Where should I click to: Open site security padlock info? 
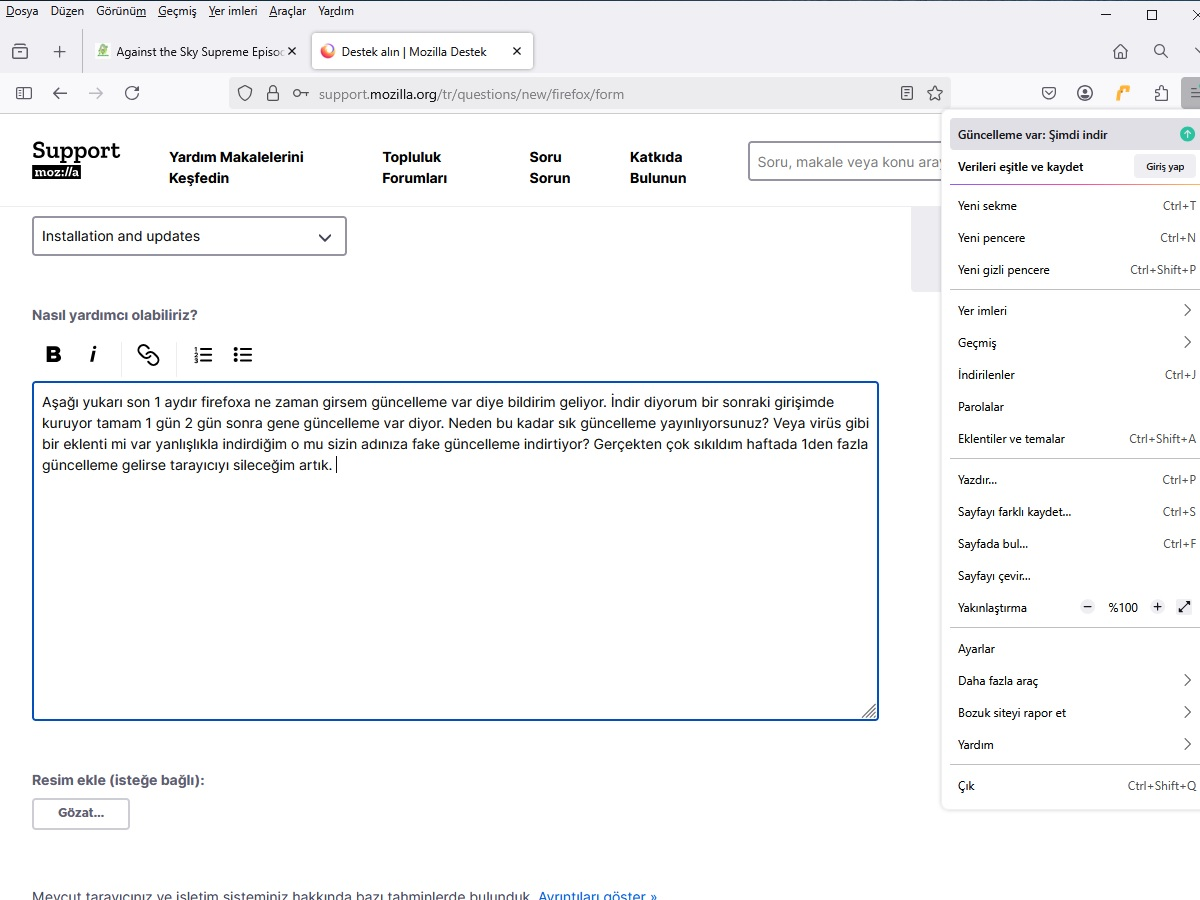[272, 93]
